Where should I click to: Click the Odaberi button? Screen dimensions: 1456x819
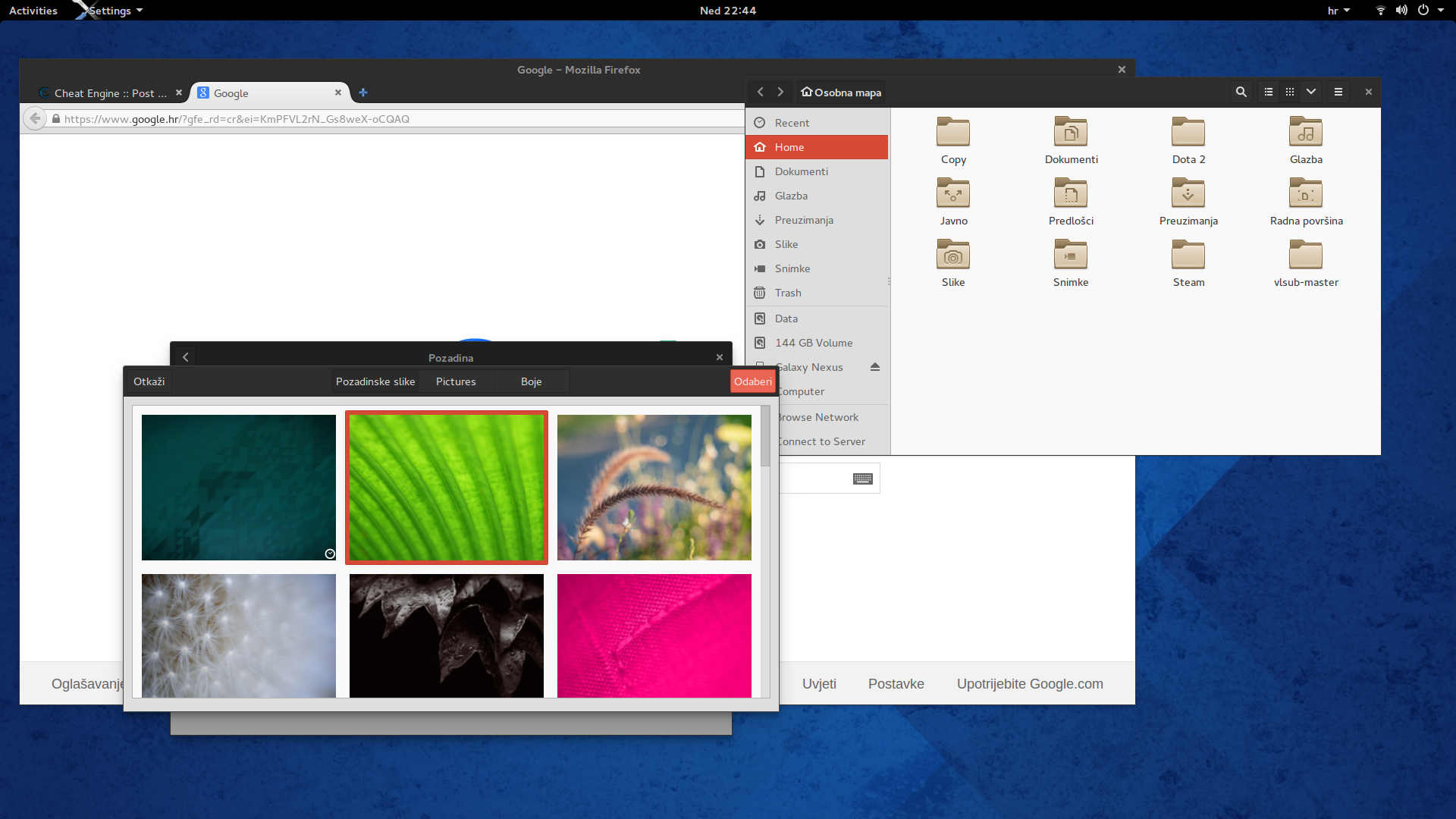coord(752,381)
